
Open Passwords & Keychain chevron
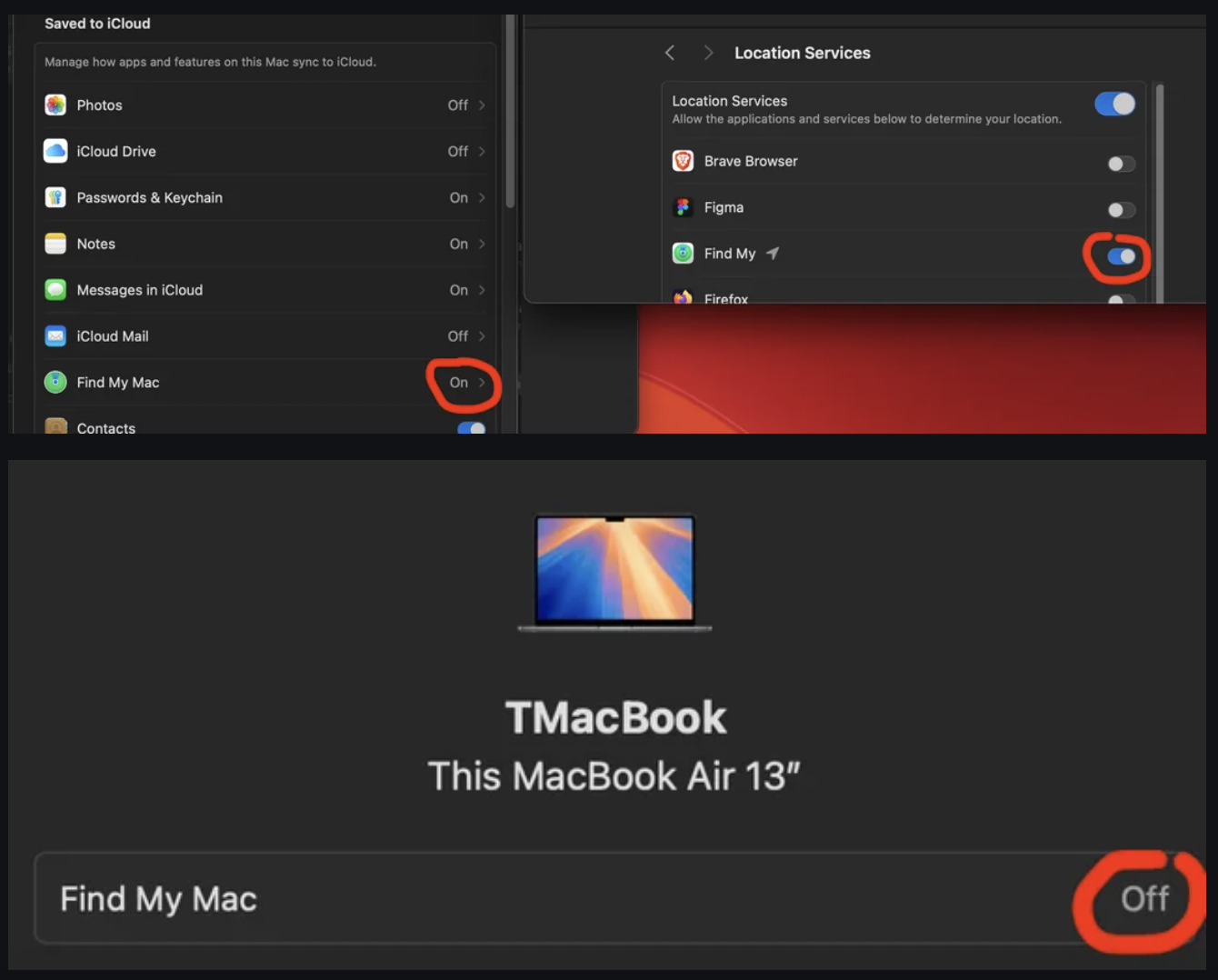(482, 197)
